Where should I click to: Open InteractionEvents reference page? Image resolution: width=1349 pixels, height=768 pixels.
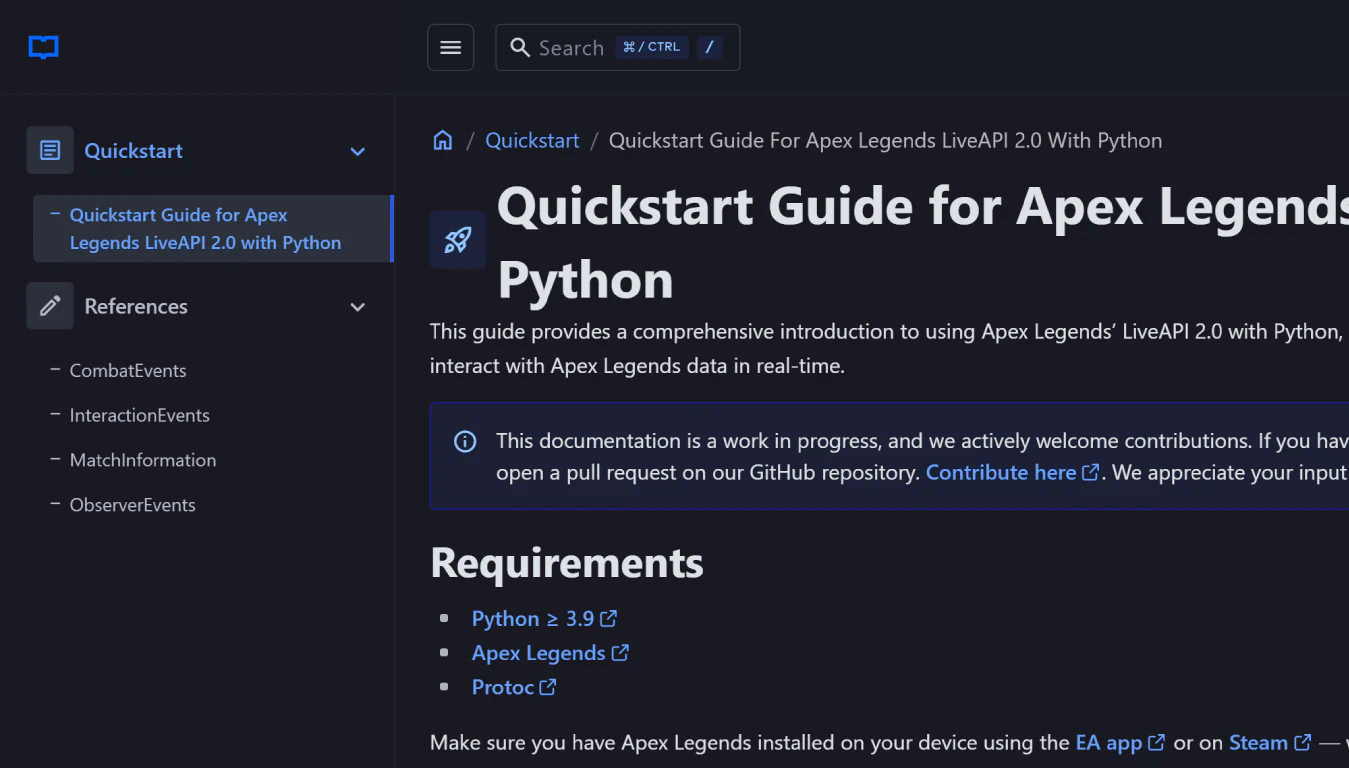pyautogui.click(x=140, y=415)
